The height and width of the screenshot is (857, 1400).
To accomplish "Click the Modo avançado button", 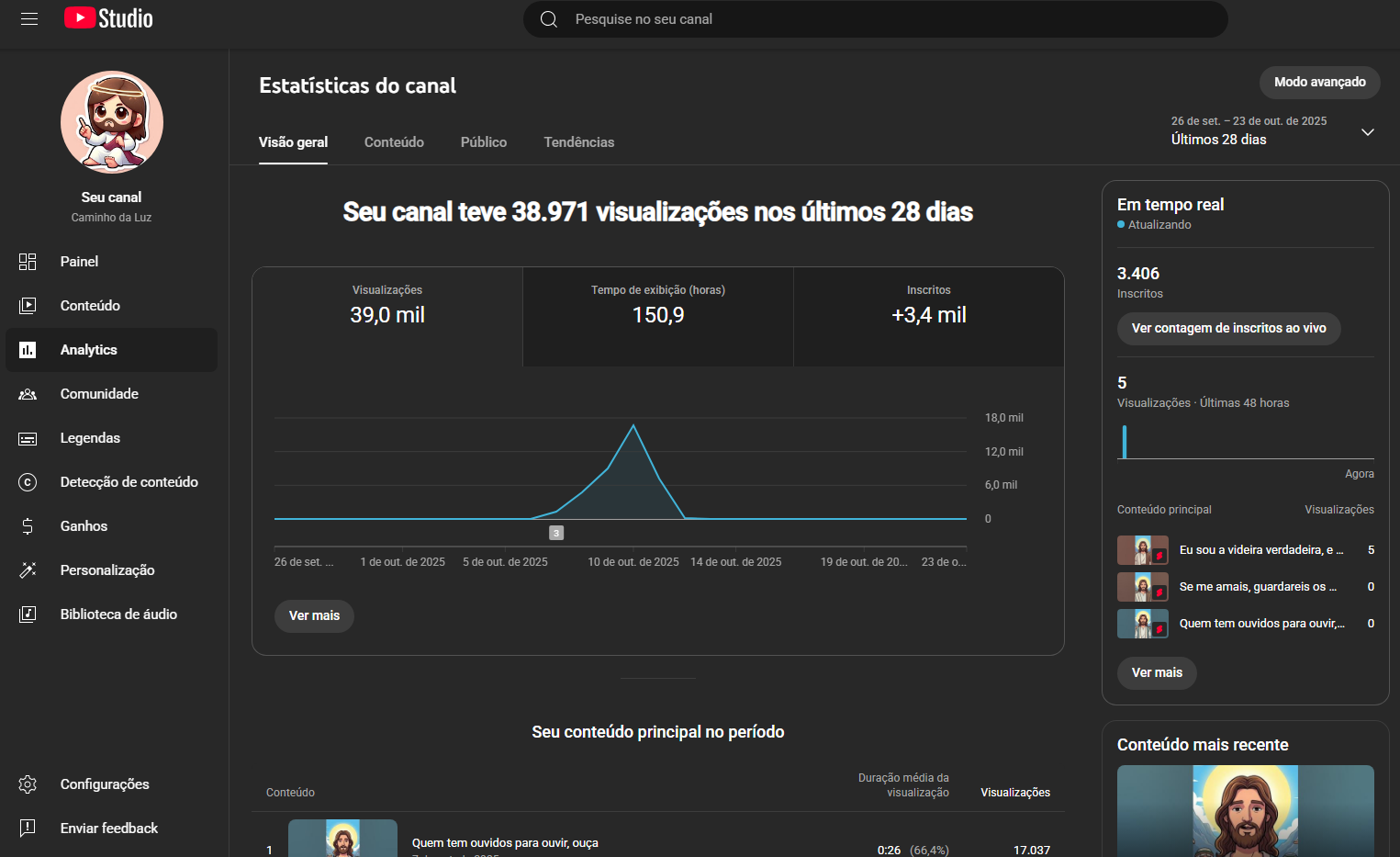I will tap(1319, 83).
